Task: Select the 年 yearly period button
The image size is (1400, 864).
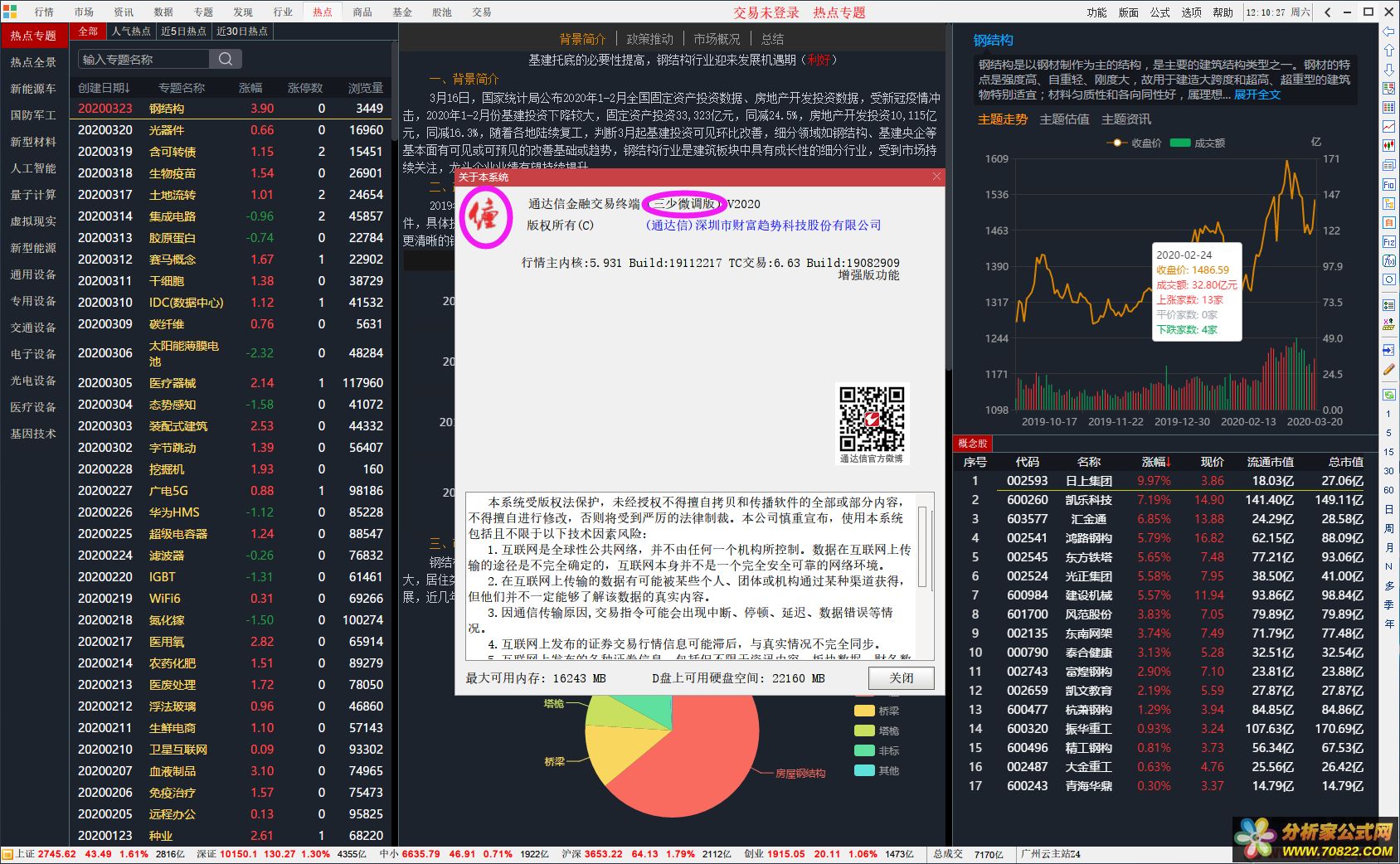Action: coord(1388,624)
